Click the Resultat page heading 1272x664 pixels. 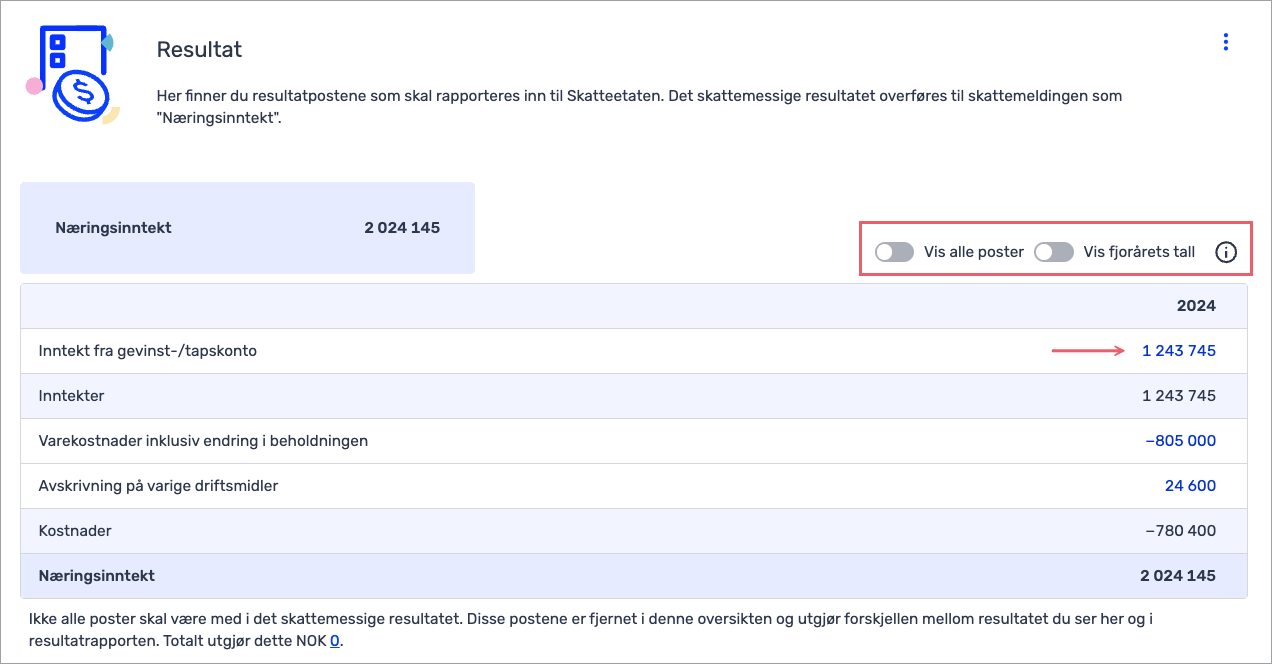coord(199,49)
